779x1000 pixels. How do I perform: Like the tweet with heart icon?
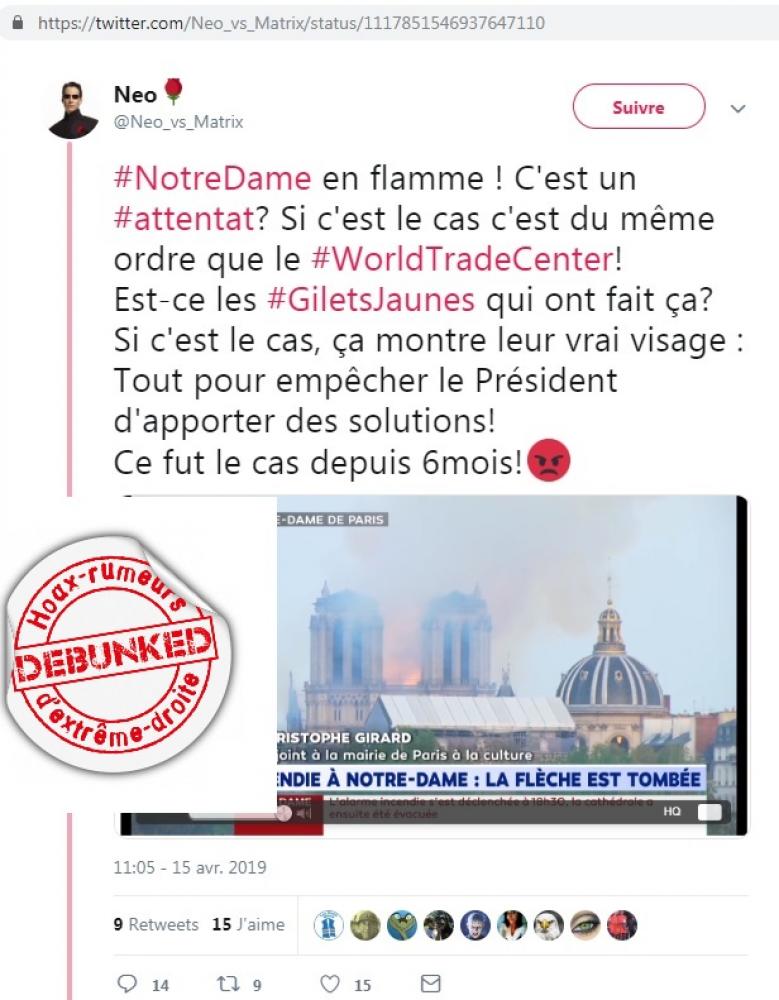coord(330,983)
